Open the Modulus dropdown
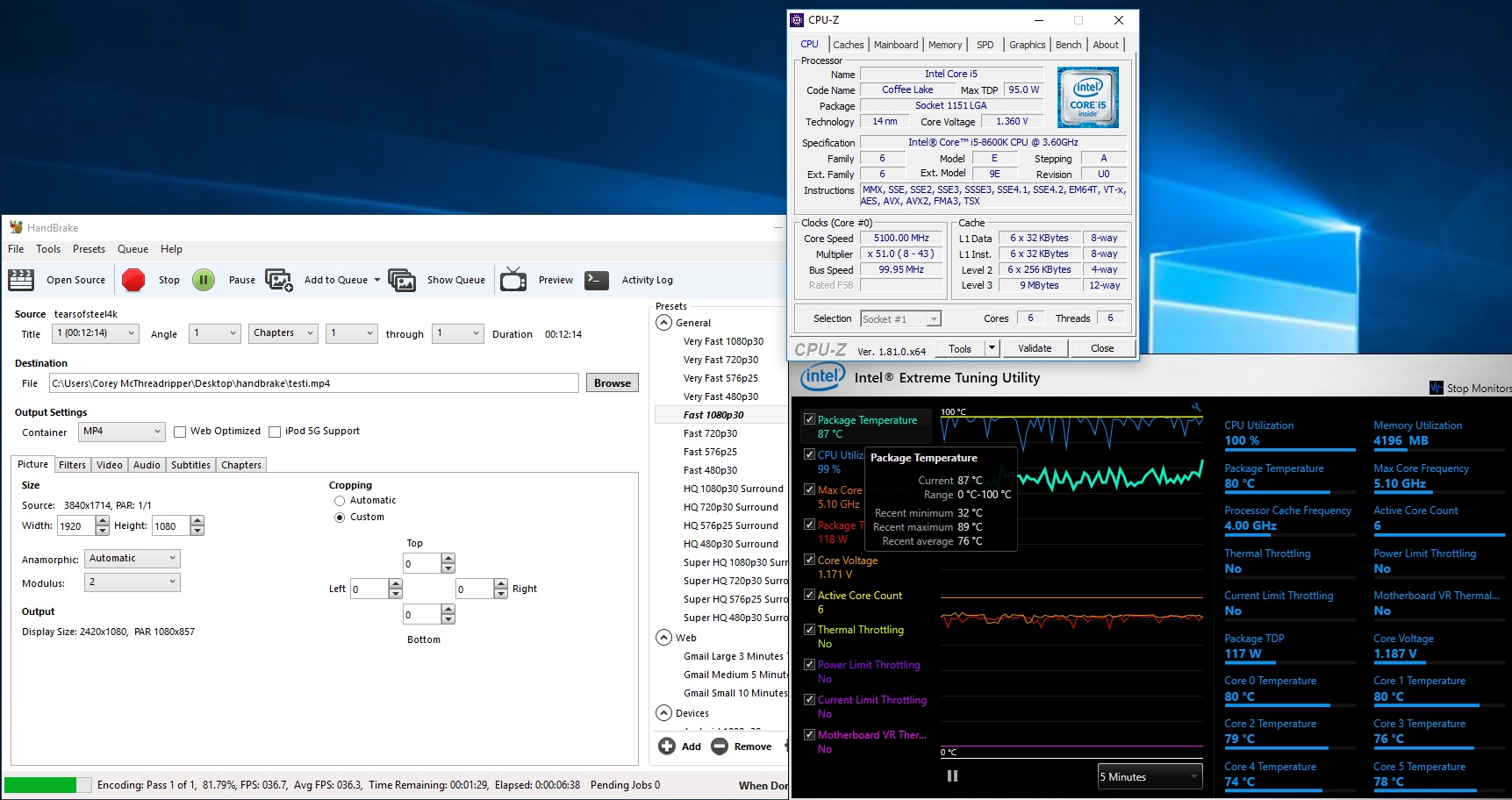This screenshot has height=800, width=1512. (x=133, y=582)
